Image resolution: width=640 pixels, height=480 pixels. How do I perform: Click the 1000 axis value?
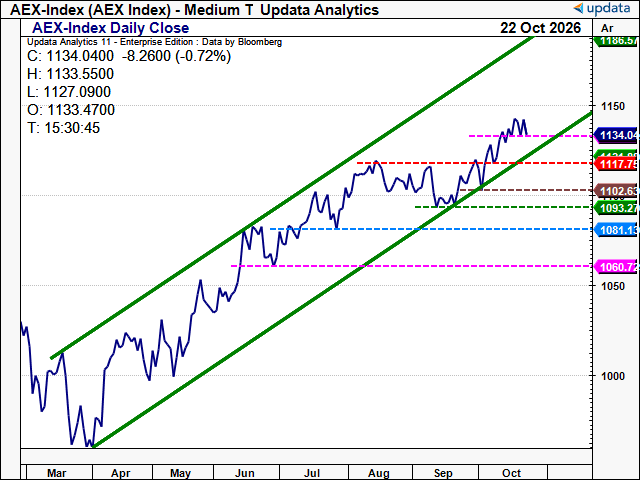tap(613, 376)
